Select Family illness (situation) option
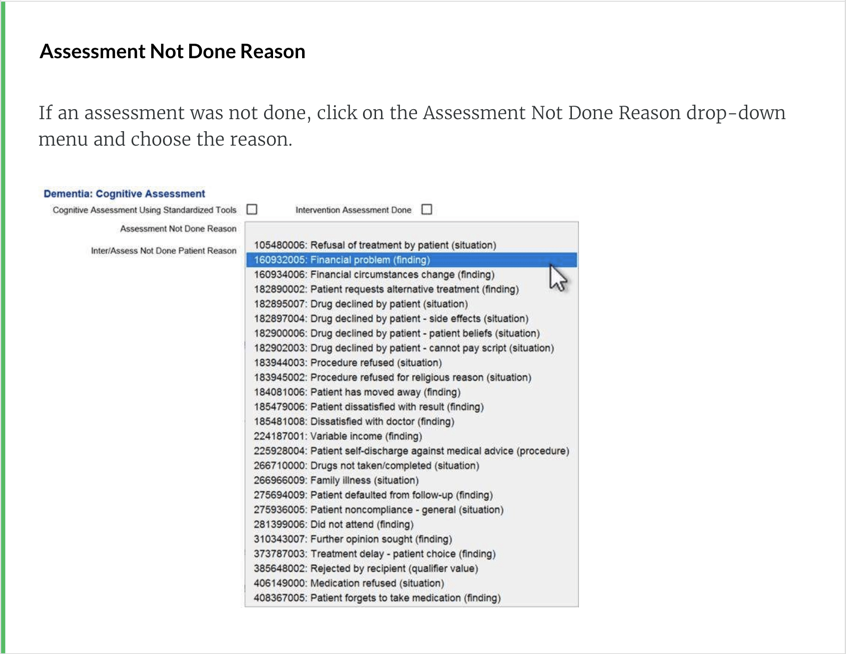The image size is (846, 654). [336, 480]
